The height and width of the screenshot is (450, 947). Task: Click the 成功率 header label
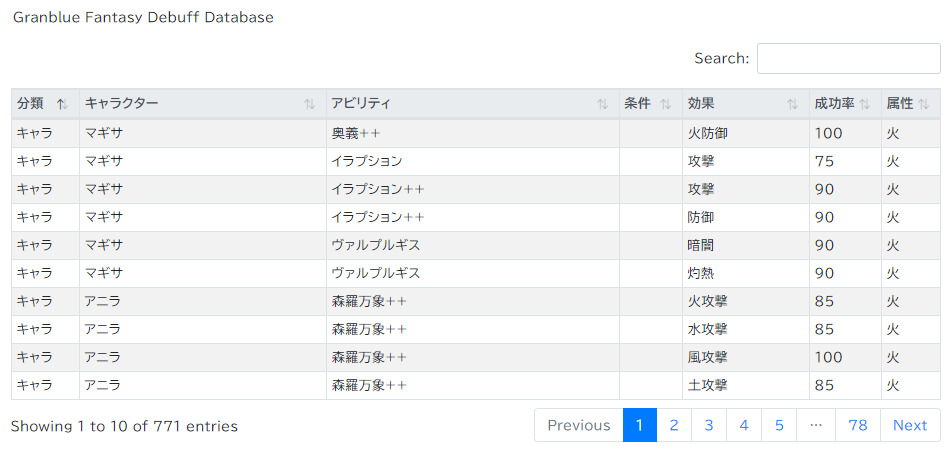[835, 104]
